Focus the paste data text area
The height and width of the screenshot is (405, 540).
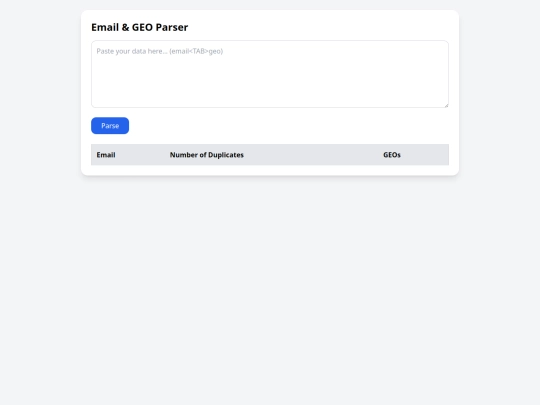[270, 74]
